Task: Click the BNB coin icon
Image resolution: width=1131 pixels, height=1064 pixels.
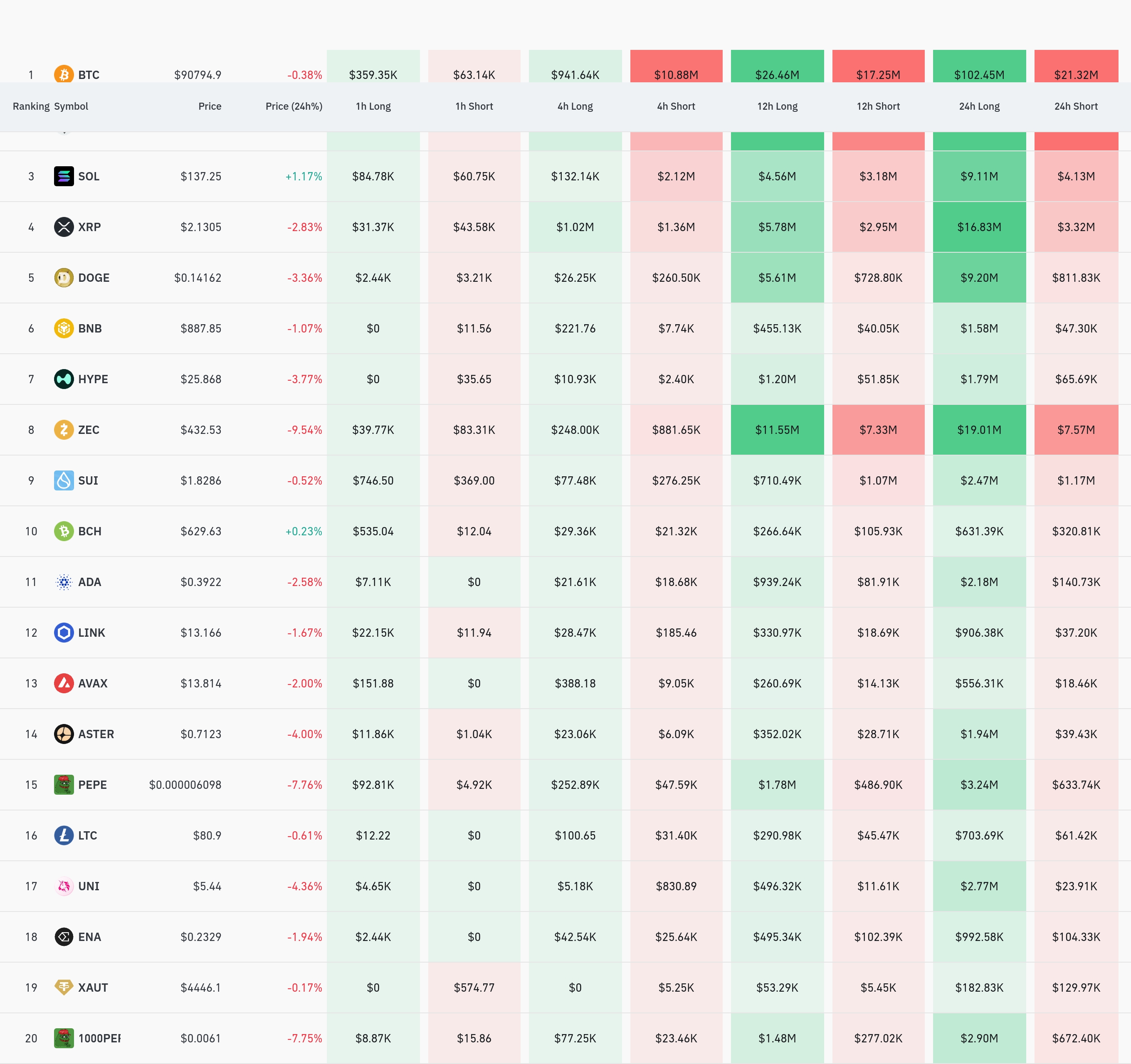Action: click(64, 328)
